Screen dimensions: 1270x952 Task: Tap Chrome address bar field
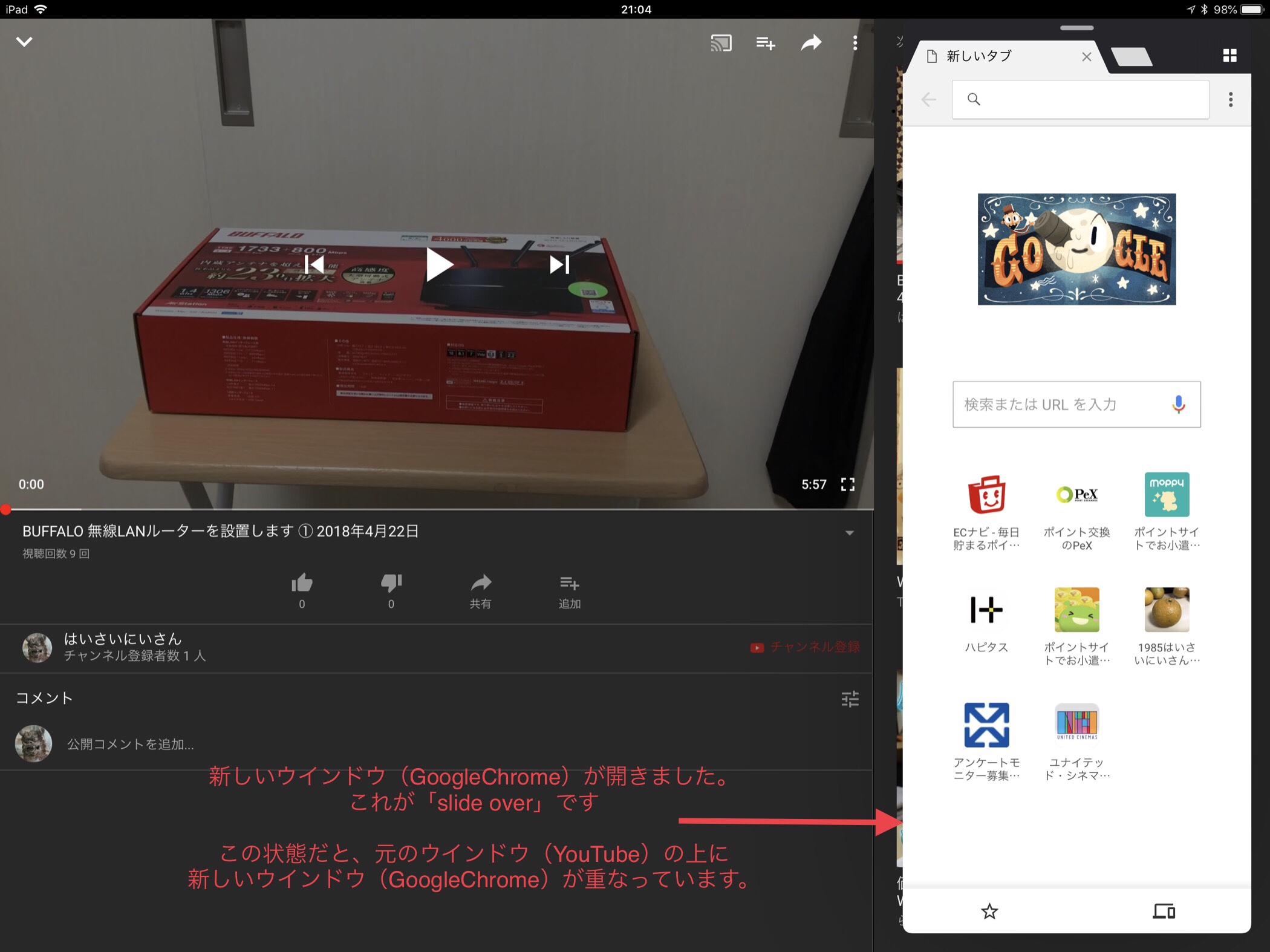coord(1080,99)
